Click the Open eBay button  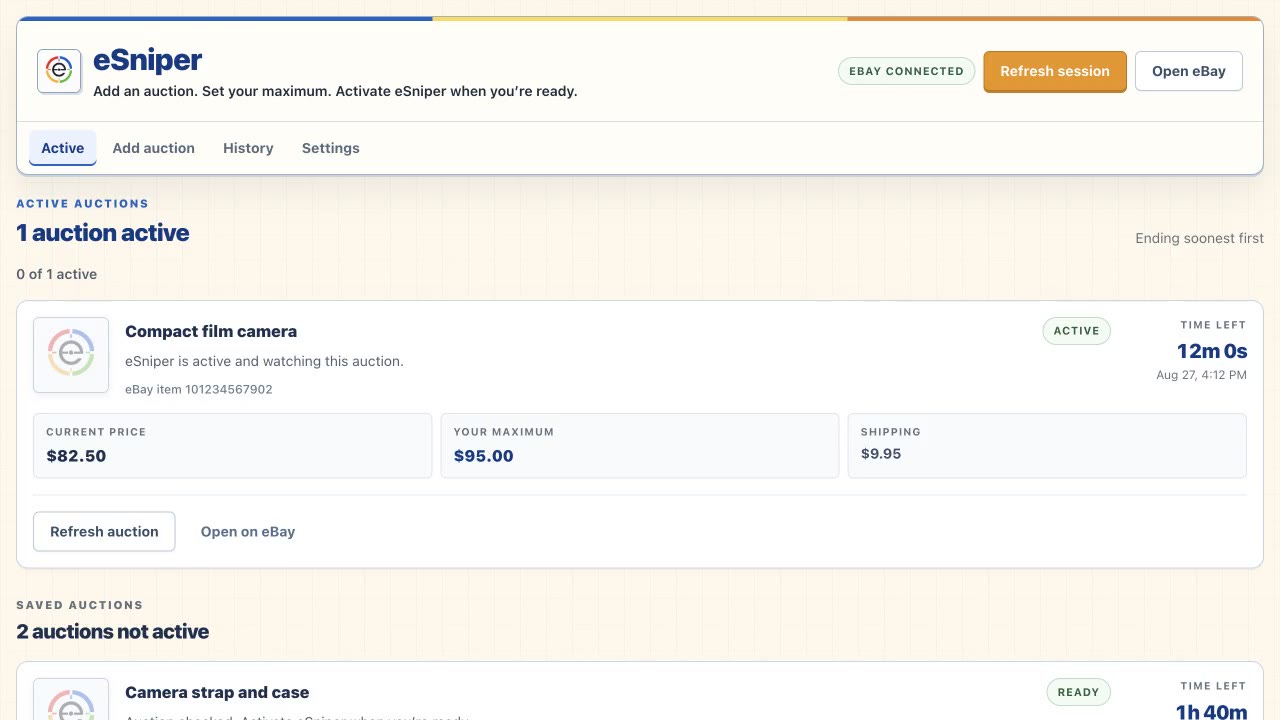click(1189, 71)
